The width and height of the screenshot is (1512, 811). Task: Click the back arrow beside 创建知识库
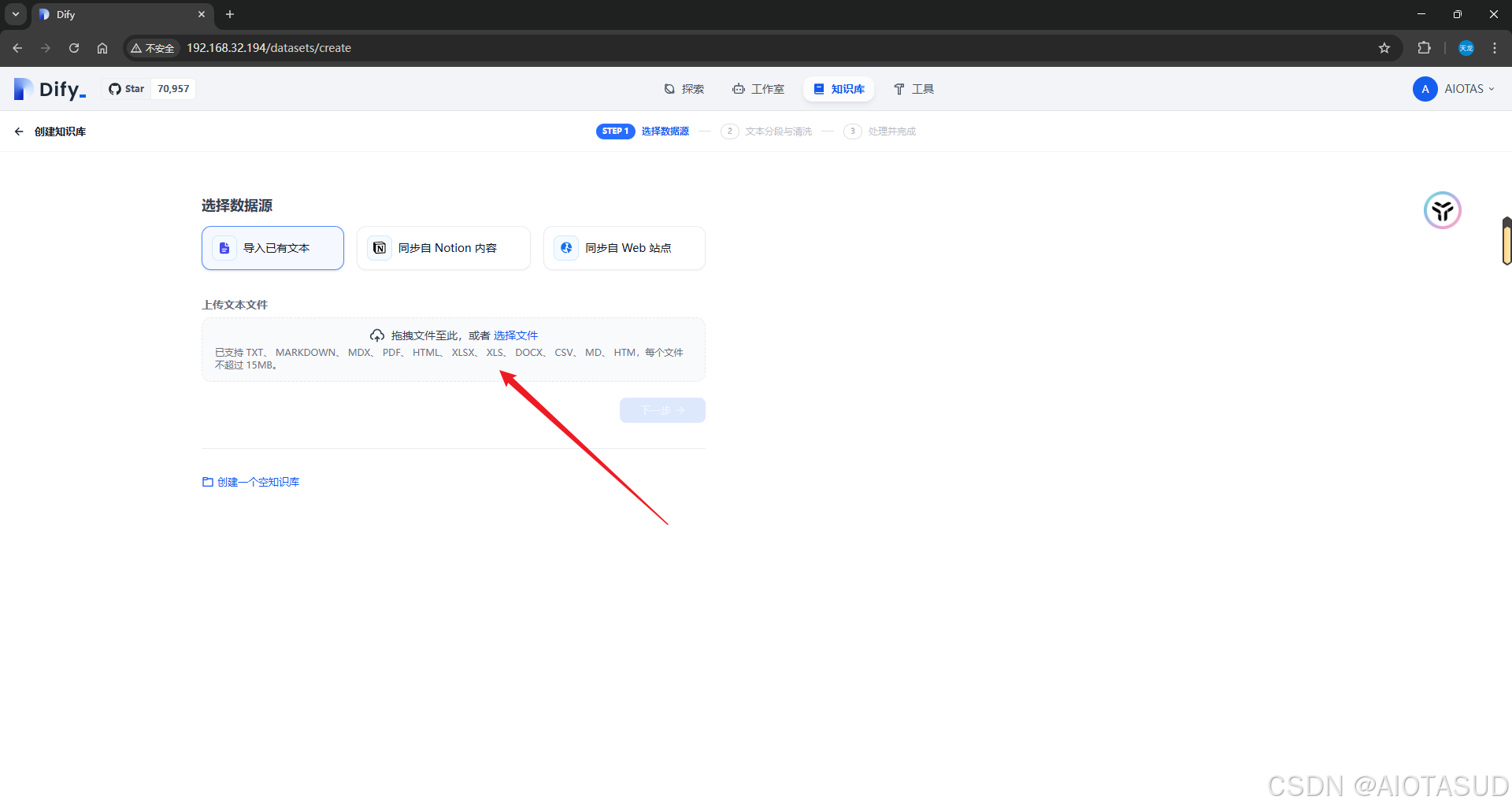point(18,131)
